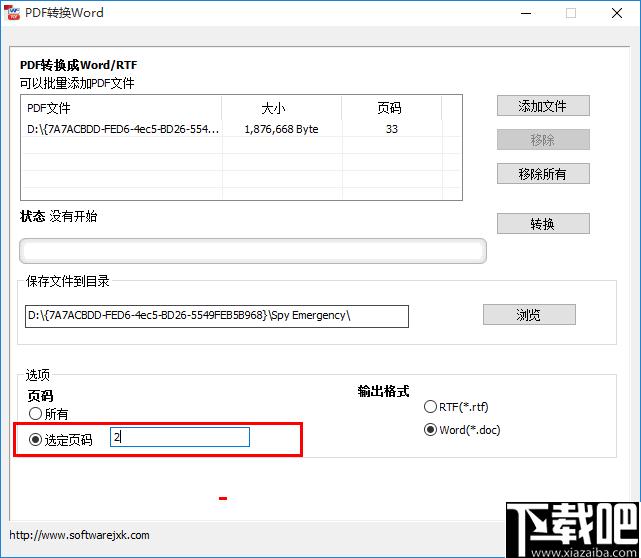Click the page count cell 33
This screenshot has width=641, height=558.
[392, 129]
